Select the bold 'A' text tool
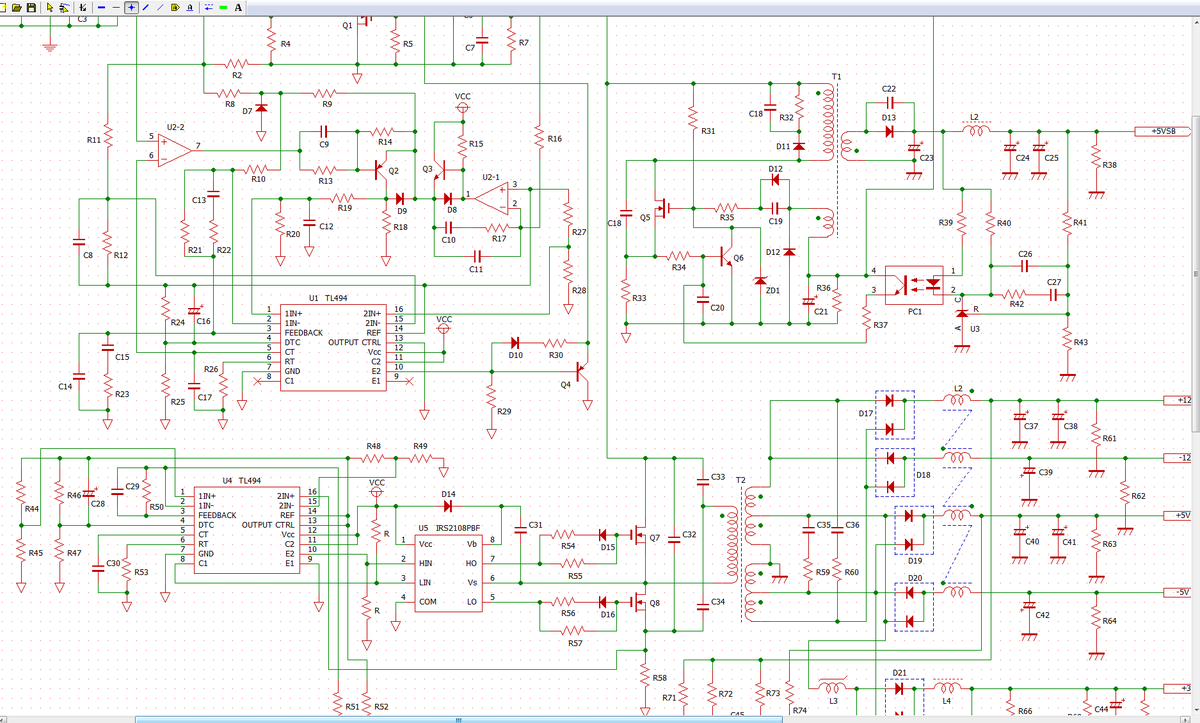Image resolution: width=1200 pixels, height=723 pixels. click(x=238, y=7)
